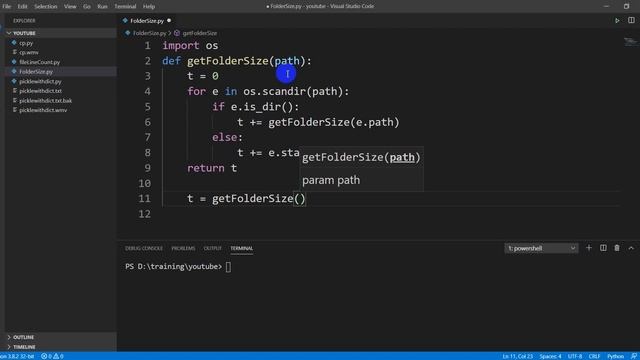640x360 pixels.
Task: Click the UTF-8 encoding indicator
Action: [575, 356]
